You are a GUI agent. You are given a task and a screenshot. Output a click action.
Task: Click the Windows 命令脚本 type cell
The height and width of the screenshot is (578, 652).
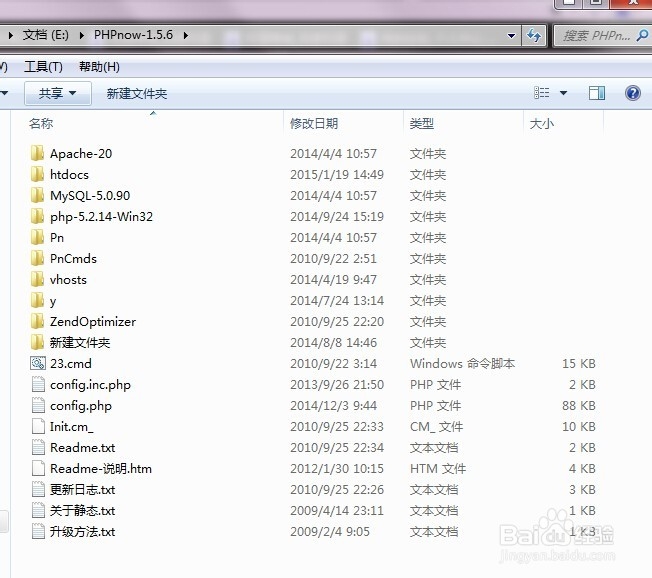point(462,363)
